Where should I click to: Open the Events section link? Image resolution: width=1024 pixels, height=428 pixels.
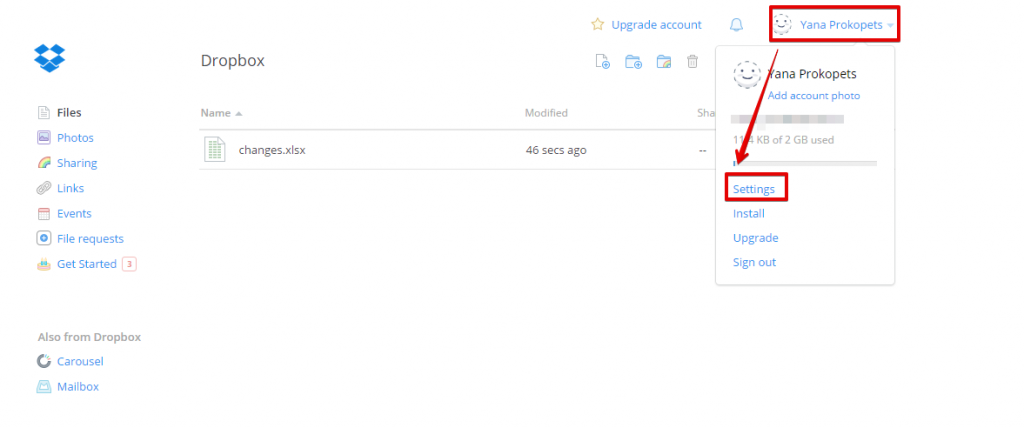[74, 214]
